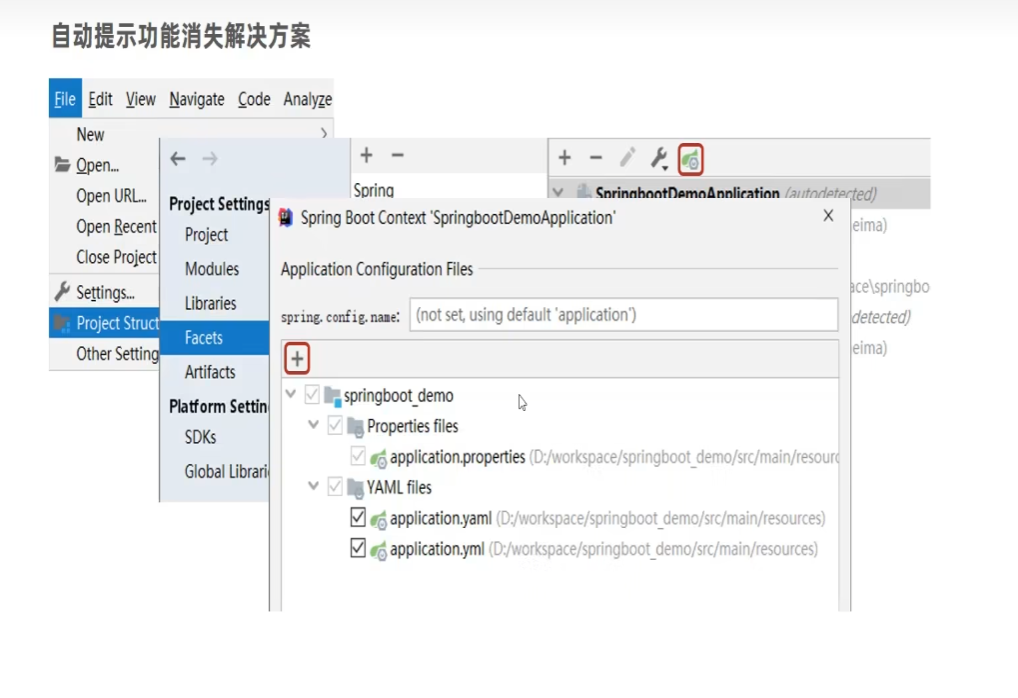Click the wrench dropdown icon in right toolbar
This screenshot has width=1018, height=698.
point(660,158)
